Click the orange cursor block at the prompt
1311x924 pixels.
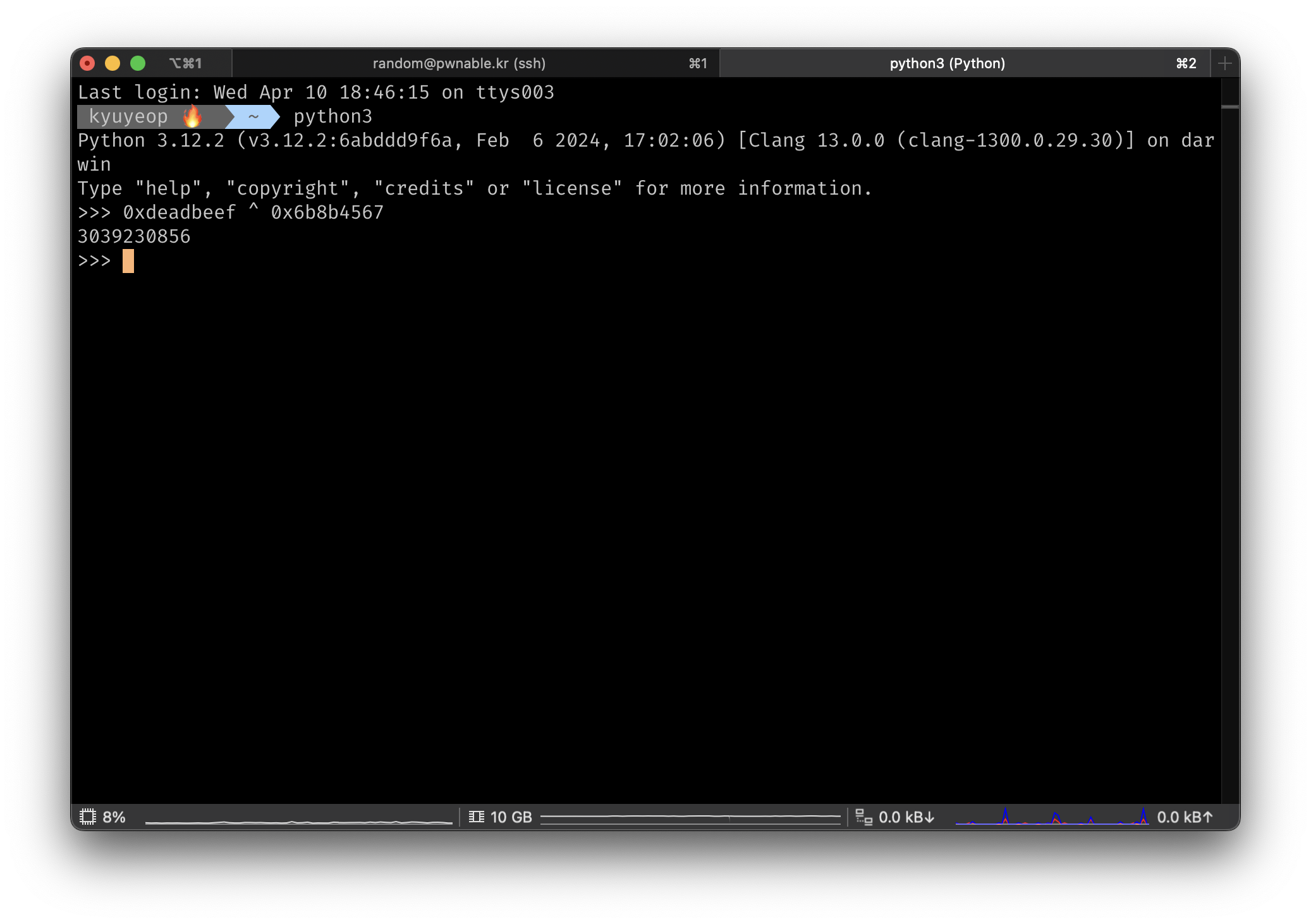128,260
